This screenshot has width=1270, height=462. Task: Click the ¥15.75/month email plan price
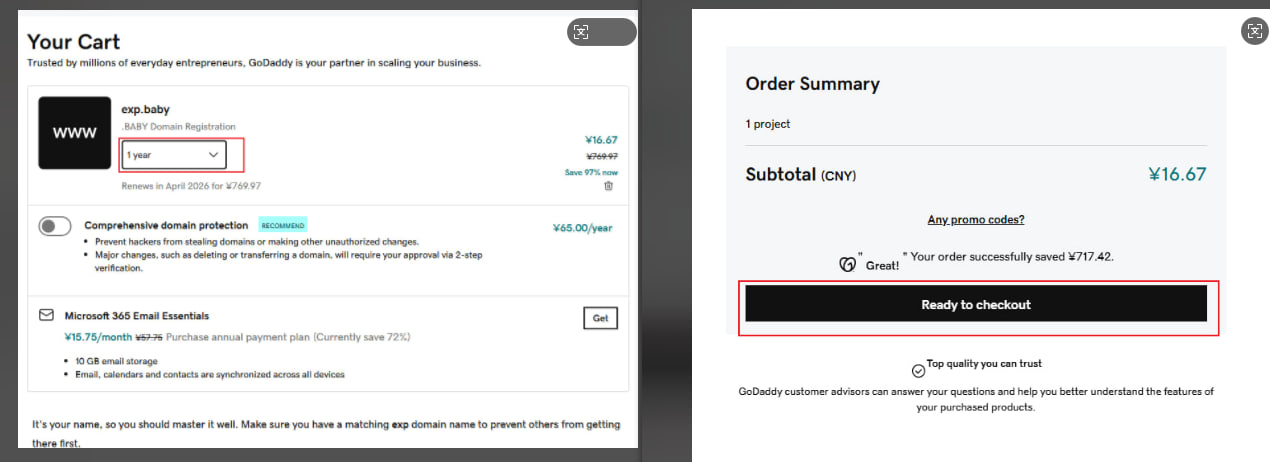(98, 337)
